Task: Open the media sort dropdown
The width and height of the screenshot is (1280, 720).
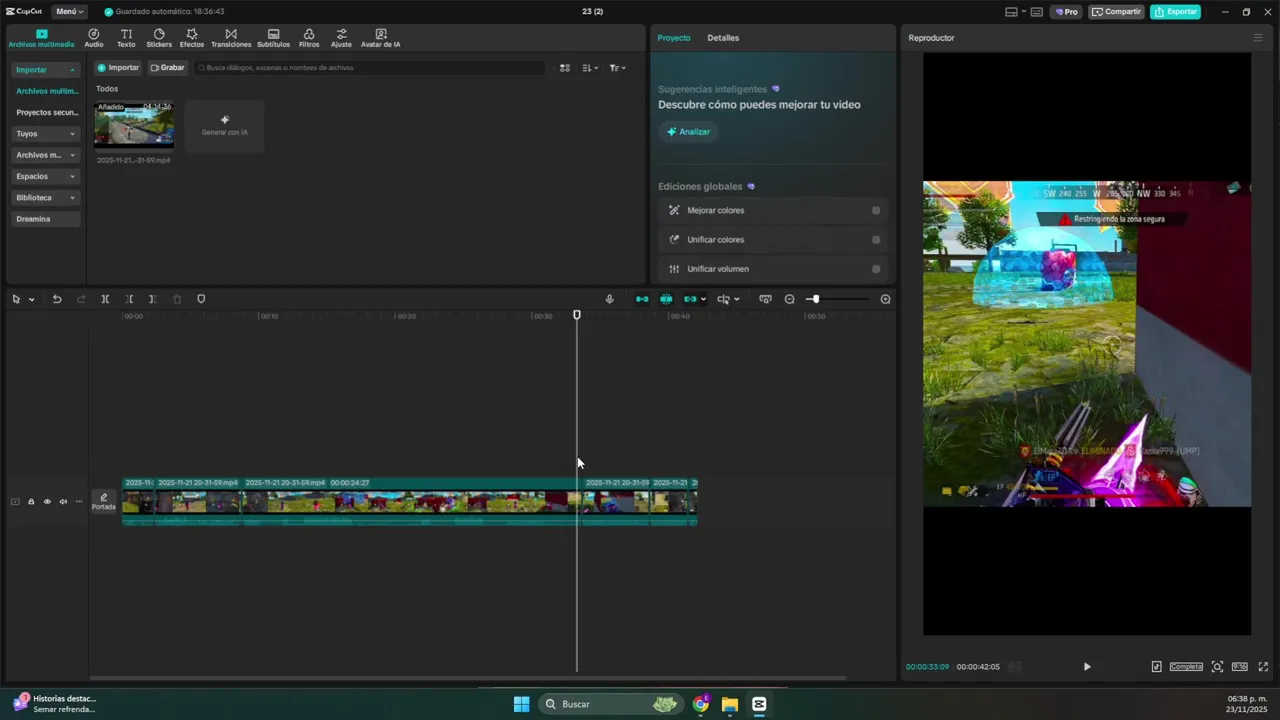Action: click(x=590, y=68)
